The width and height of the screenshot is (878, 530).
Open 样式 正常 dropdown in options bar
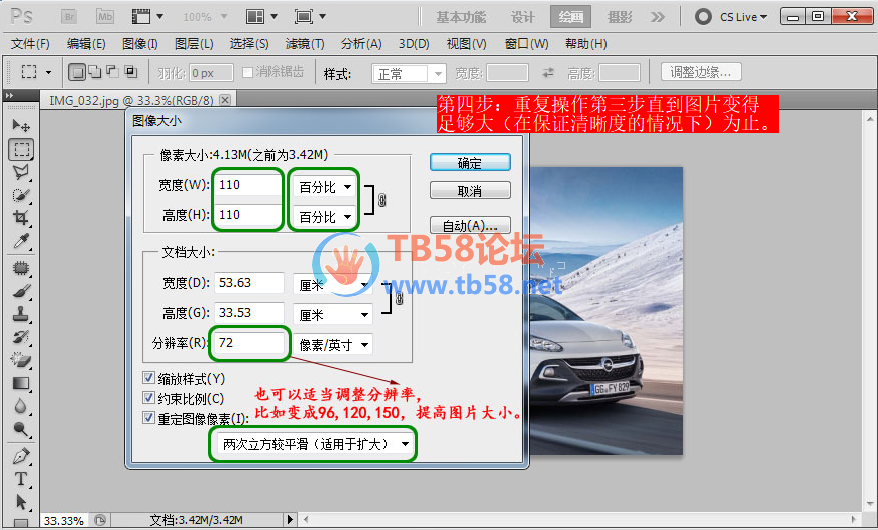click(x=408, y=73)
